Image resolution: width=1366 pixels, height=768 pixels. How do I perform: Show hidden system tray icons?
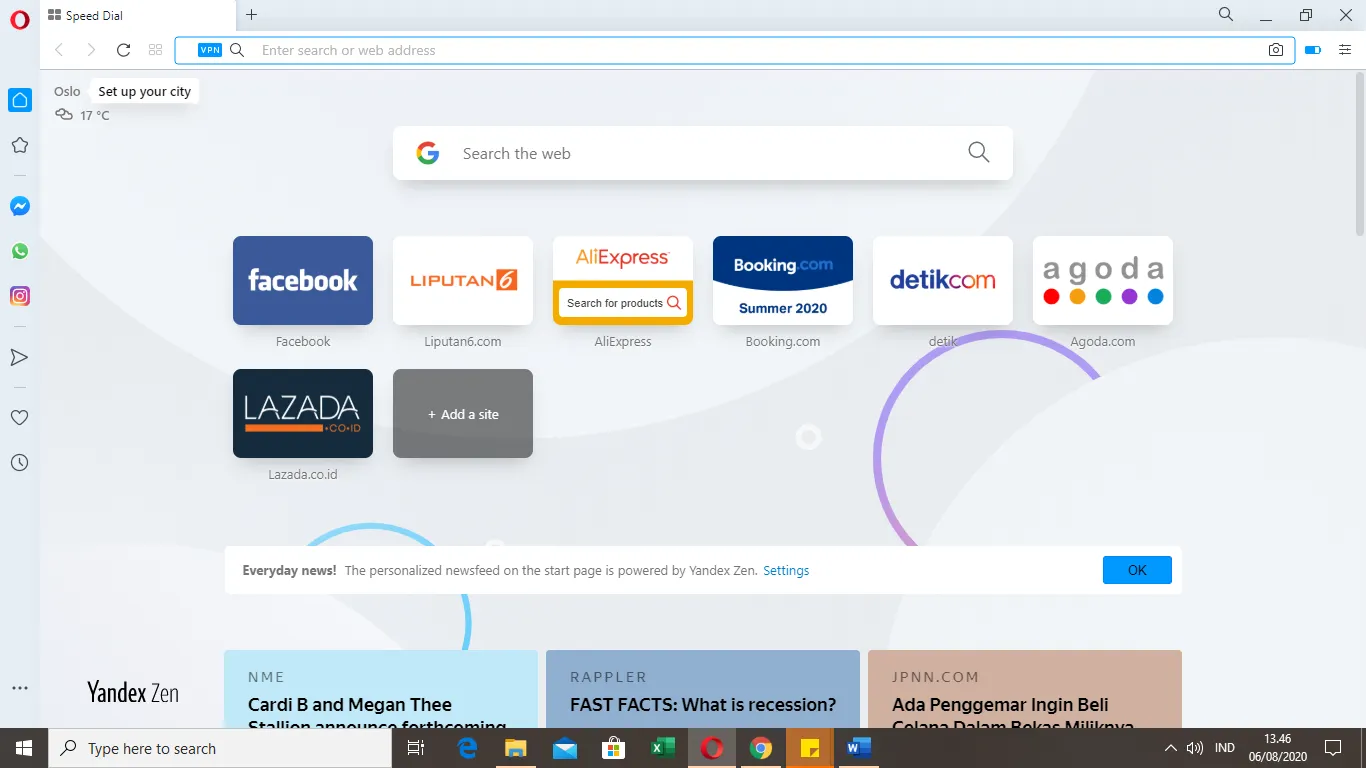click(1170, 748)
